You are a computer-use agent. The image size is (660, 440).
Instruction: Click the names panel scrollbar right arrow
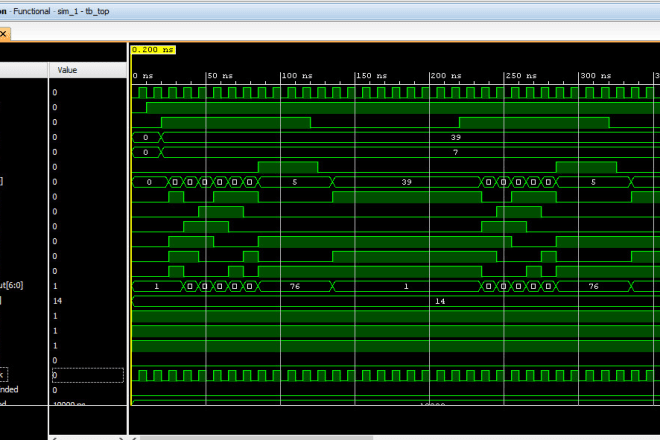(x=121, y=437)
